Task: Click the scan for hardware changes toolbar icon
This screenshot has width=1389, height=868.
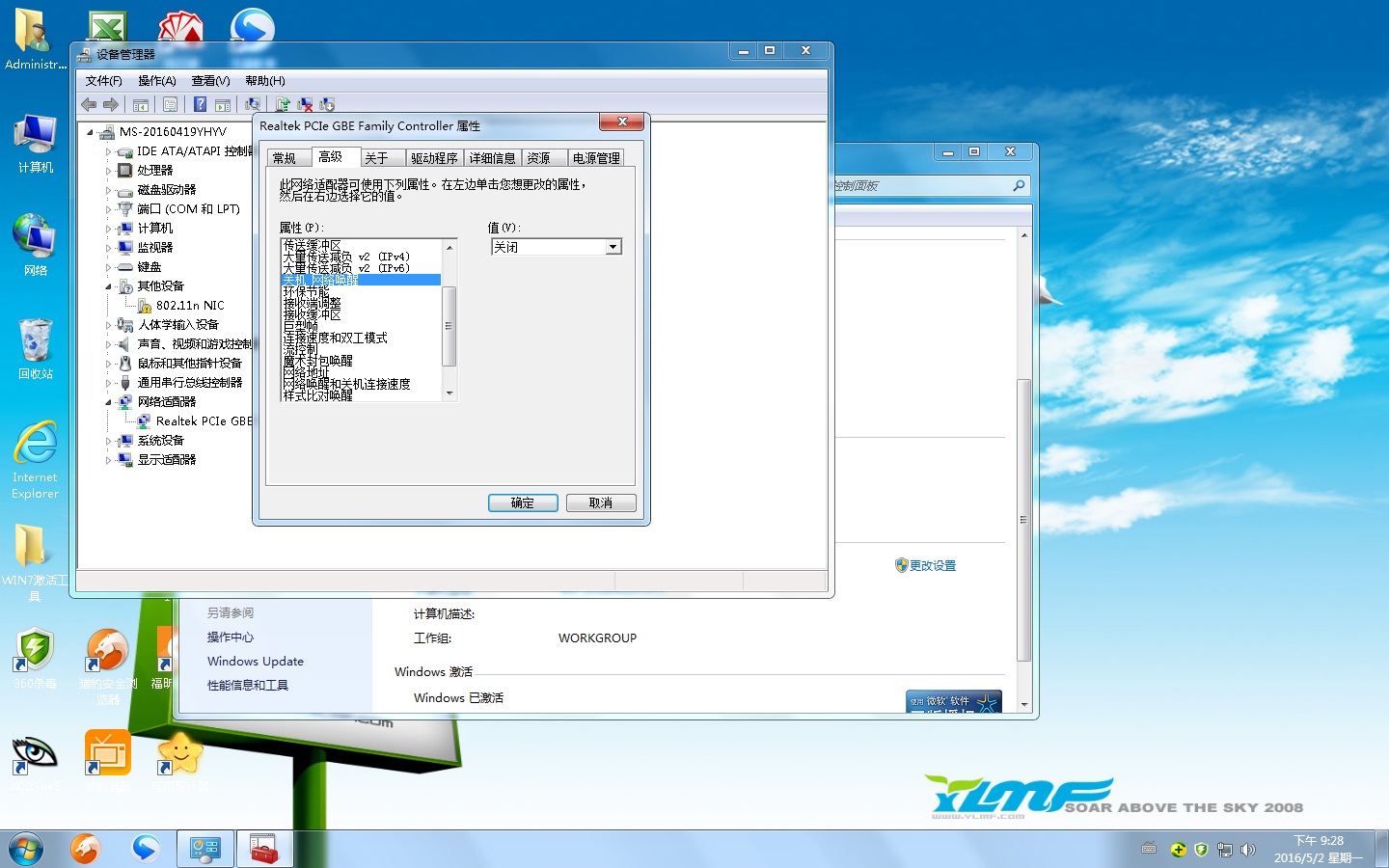Action: pos(252,104)
